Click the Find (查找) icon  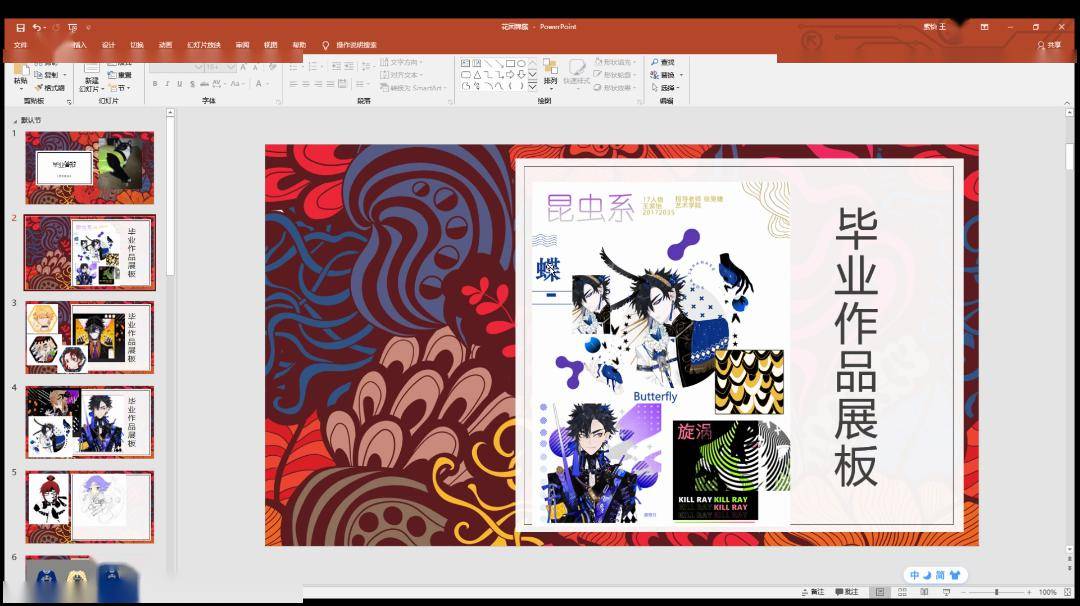662,62
